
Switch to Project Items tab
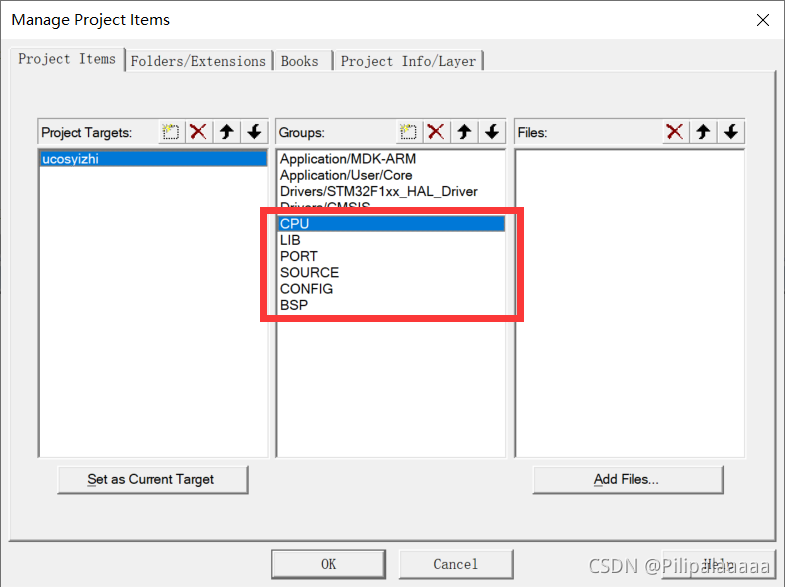[67, 59]
